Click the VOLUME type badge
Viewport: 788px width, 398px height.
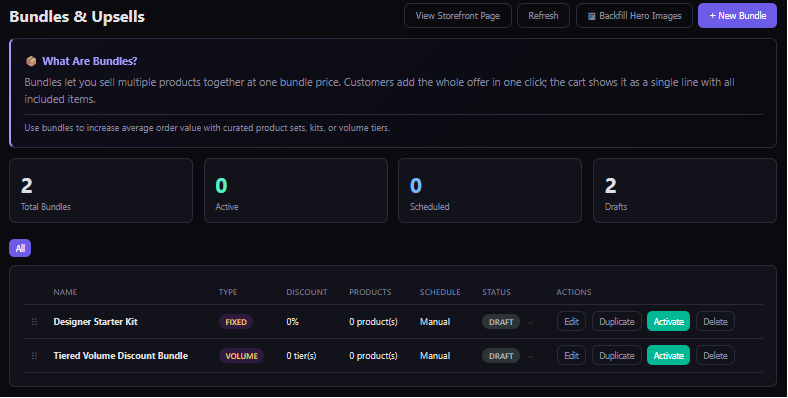[x=241, y=356]
